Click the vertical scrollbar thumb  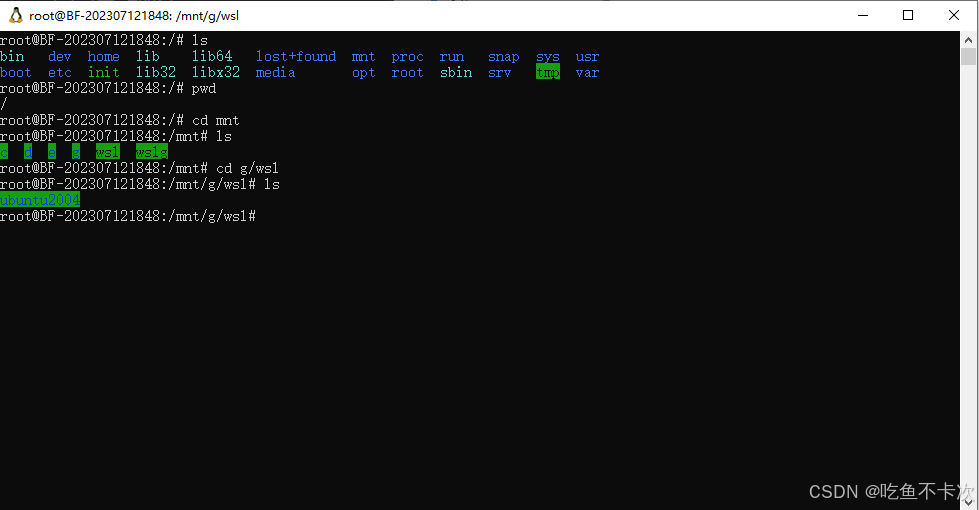click(968, 57)
